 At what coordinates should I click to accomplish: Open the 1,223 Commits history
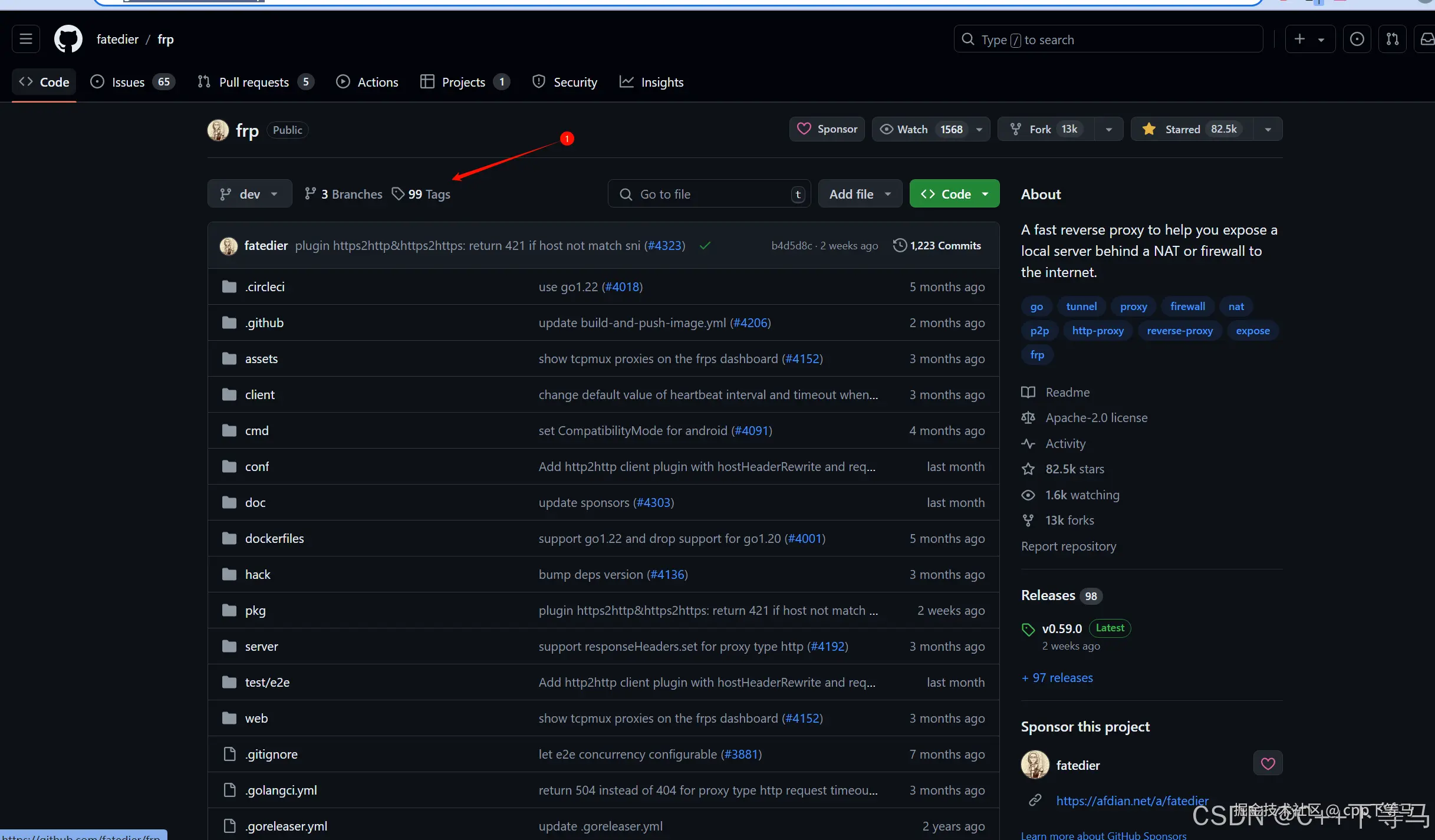937,245
